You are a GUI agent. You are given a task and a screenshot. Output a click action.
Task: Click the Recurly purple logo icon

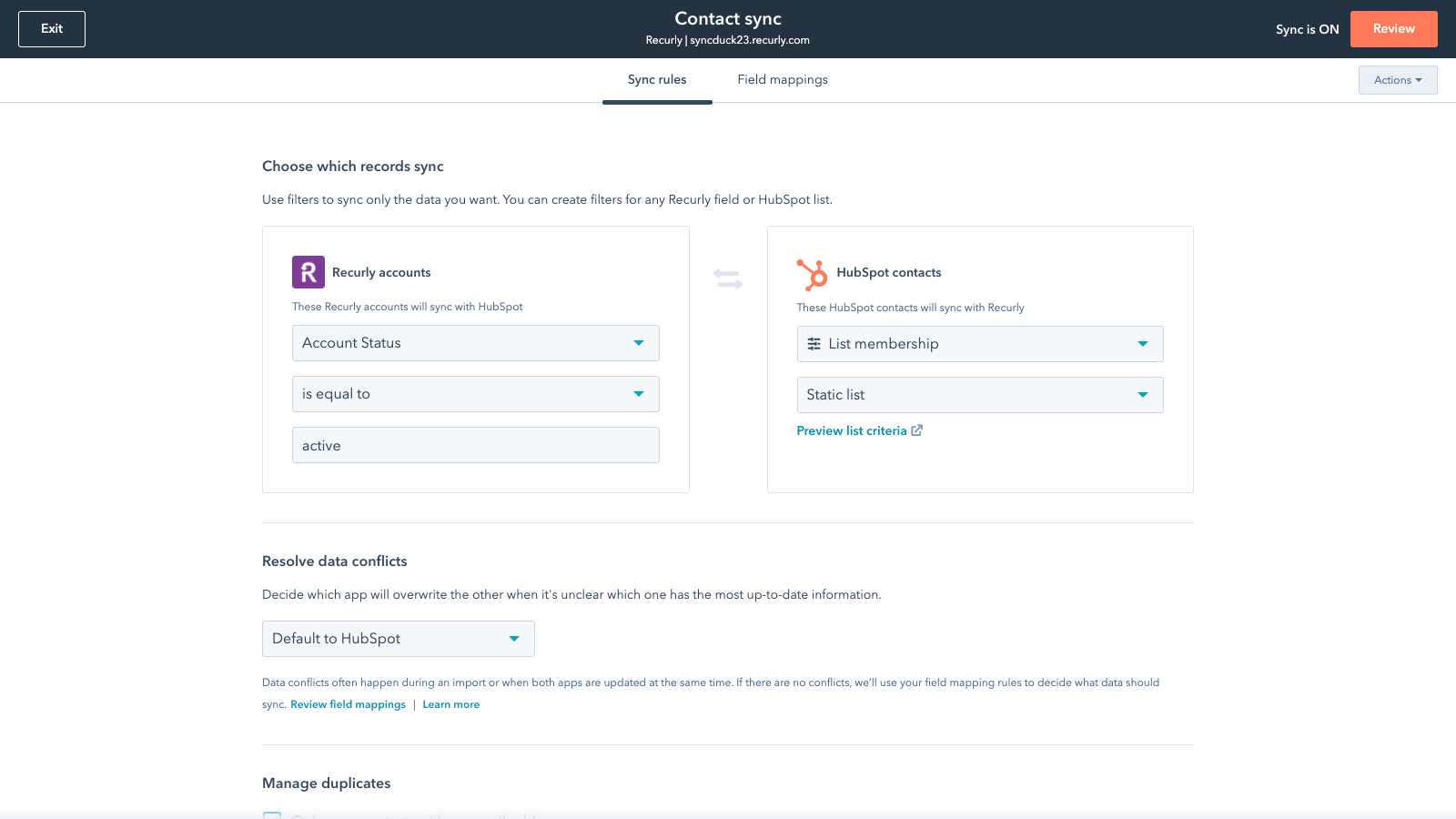point(308,272)
